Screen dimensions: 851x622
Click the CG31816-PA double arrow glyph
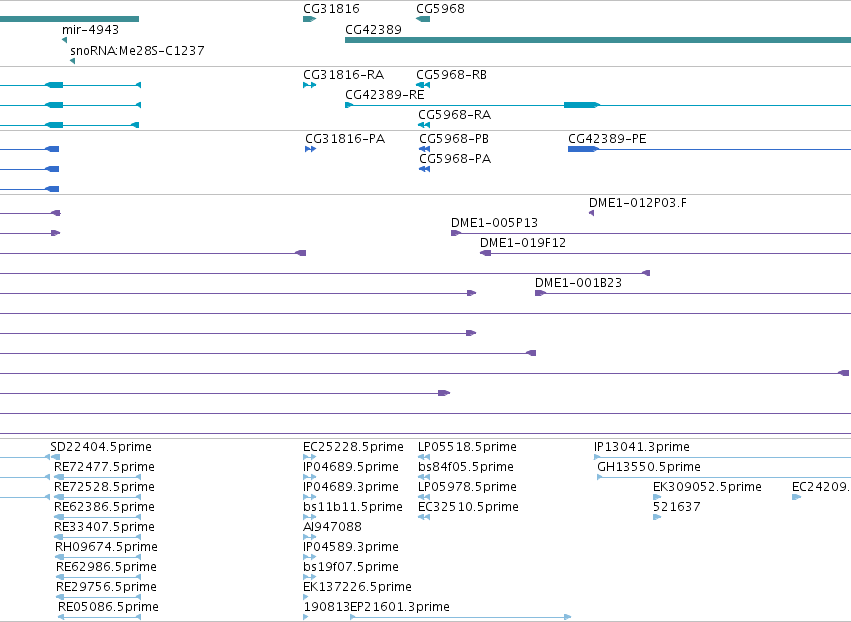(310, 149)
